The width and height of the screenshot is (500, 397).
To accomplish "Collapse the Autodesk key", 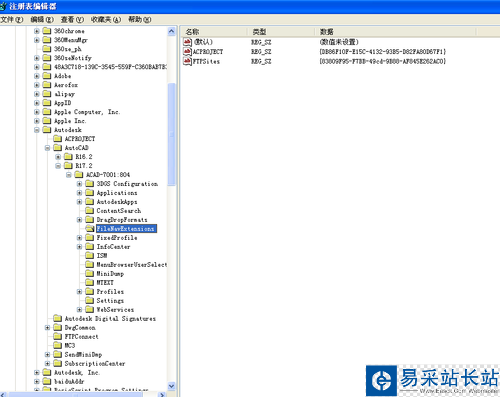I will [x=37, y=130].
